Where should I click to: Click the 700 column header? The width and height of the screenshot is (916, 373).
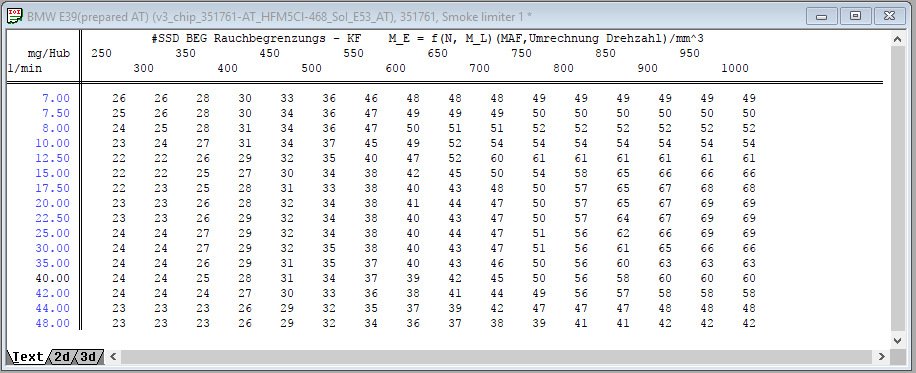(480, 68)
